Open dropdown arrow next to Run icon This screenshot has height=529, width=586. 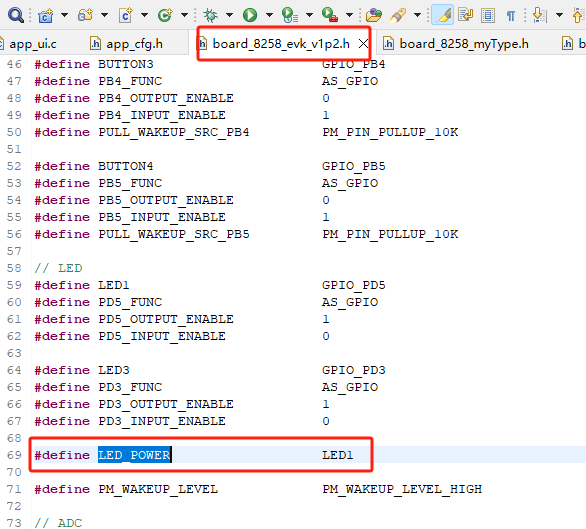[x=269, y=15]
